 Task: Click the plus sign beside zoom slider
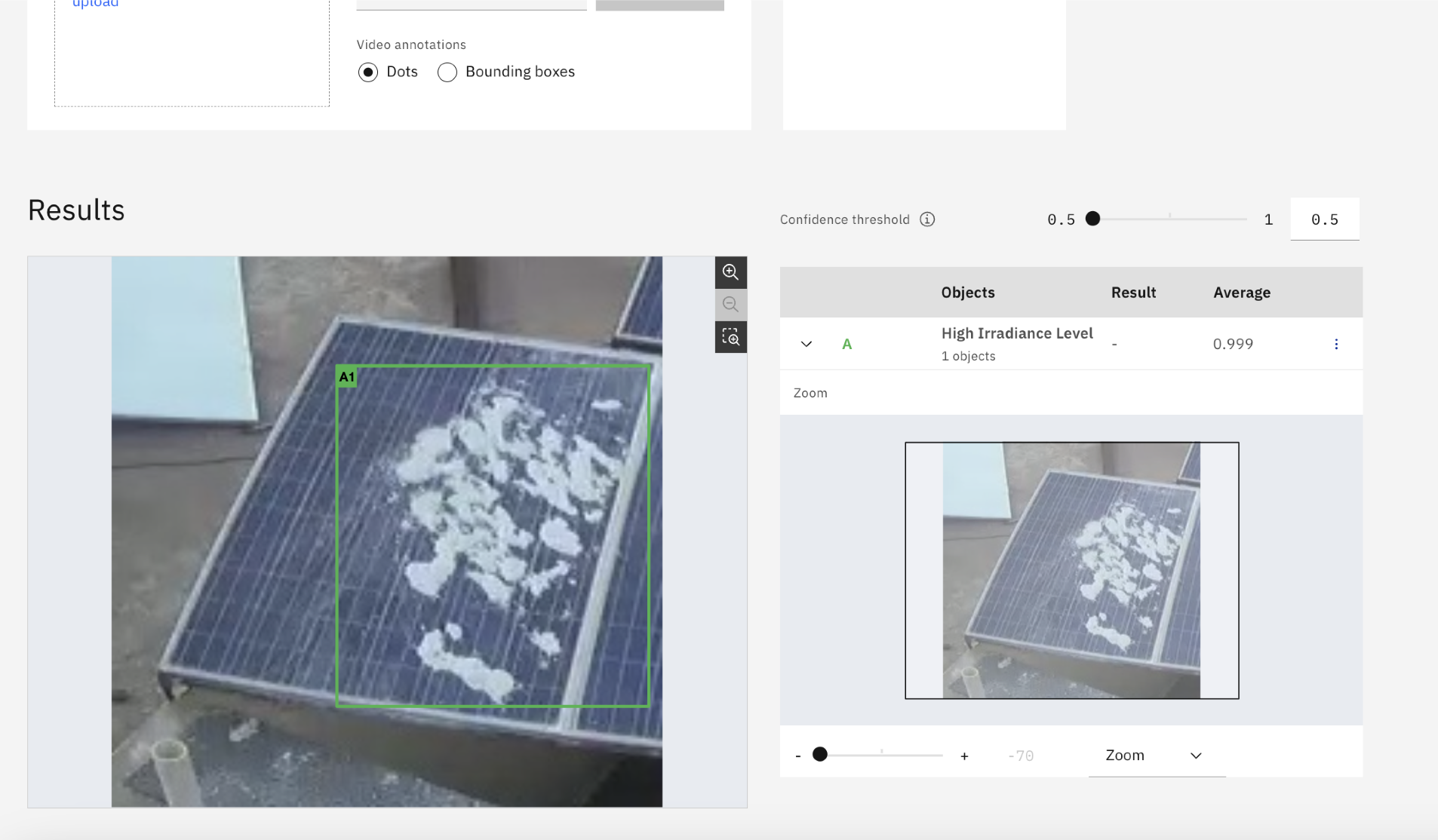tap(964, 756)
